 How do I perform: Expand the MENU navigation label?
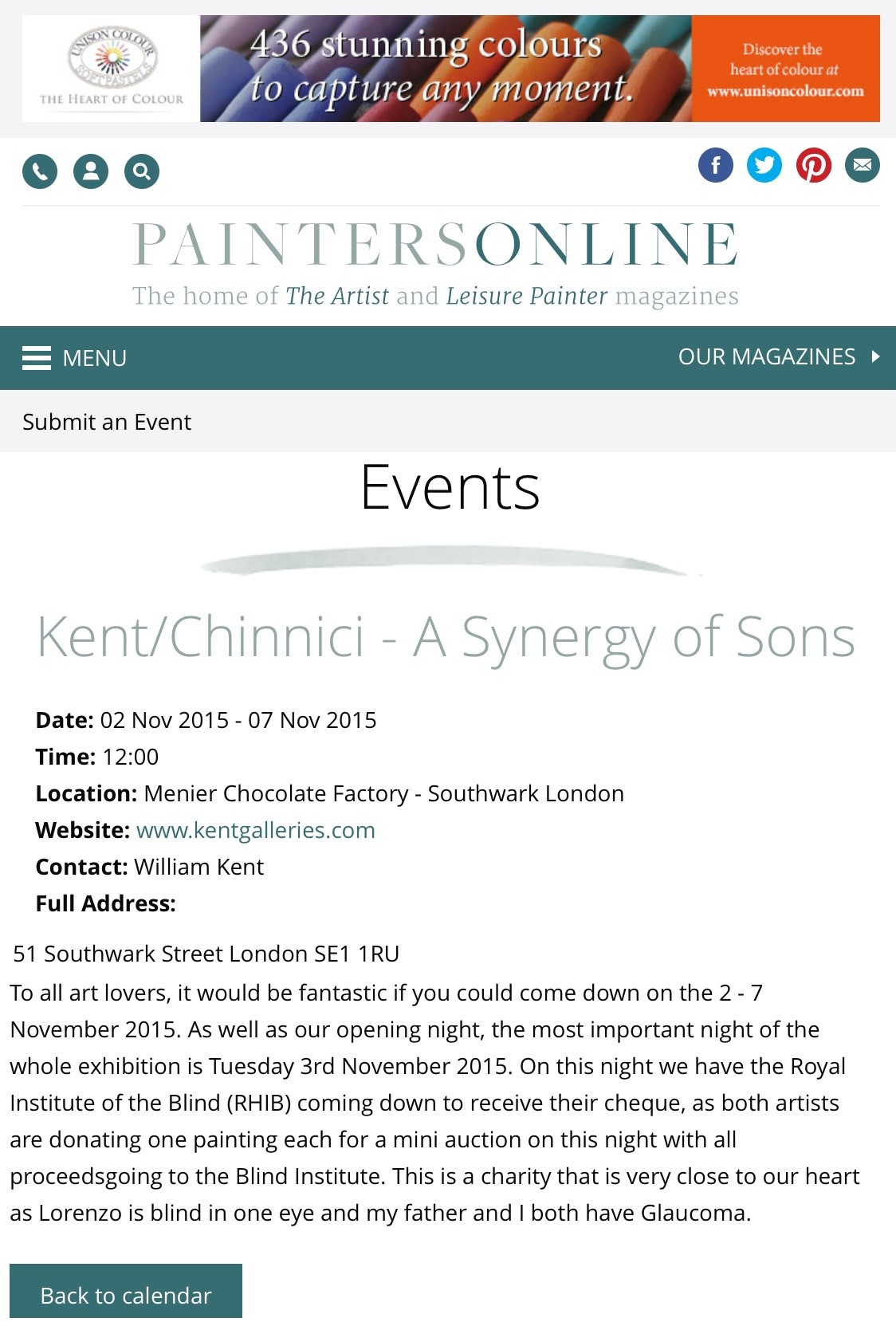coord(95,358)
